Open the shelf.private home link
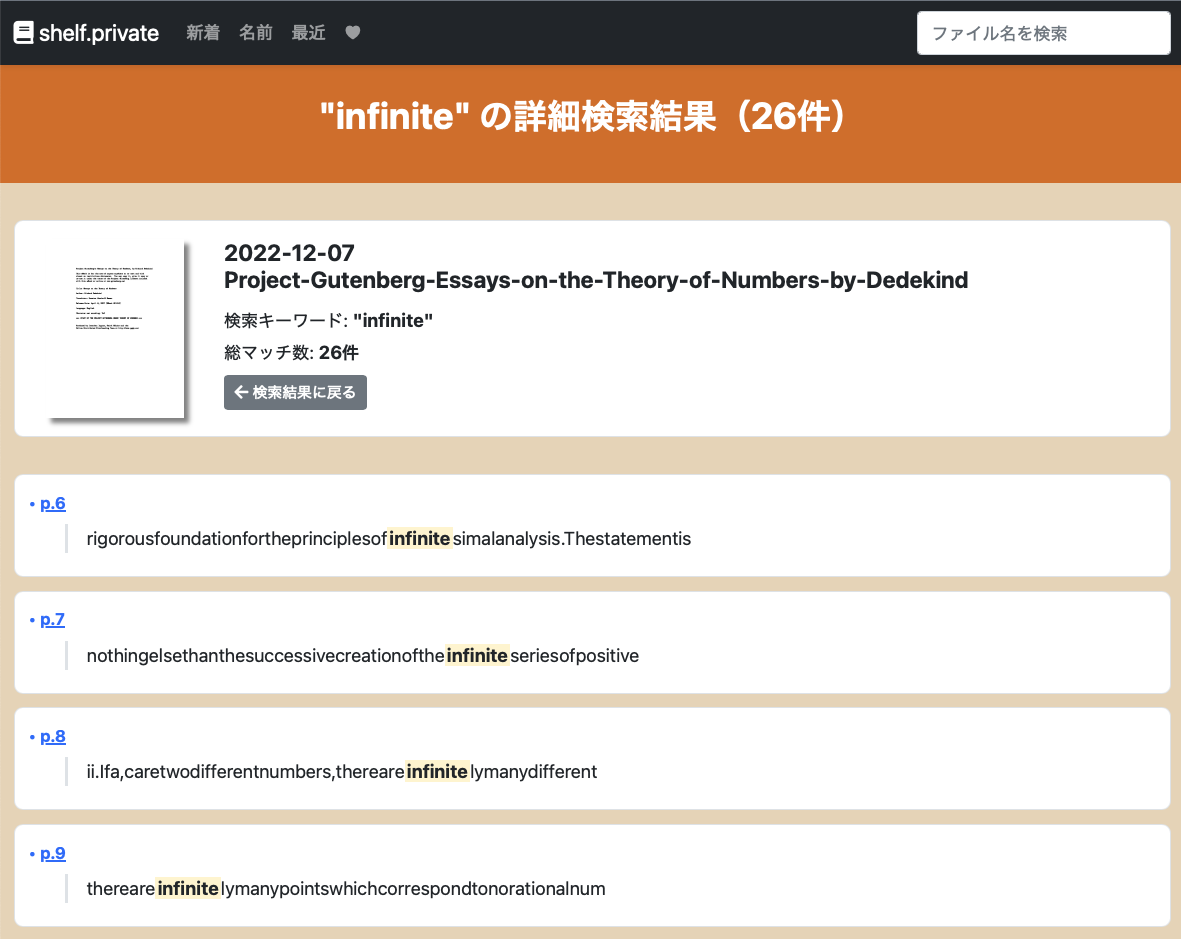Viewport: 1181px width, 939px height. click(87, 32)
